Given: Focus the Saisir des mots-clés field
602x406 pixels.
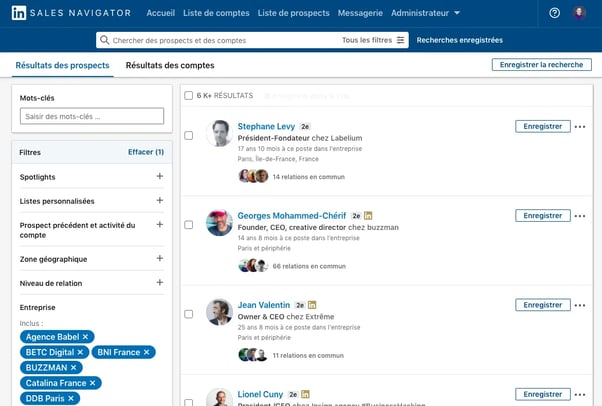Looking at the screenshot, I should point(92,116).
